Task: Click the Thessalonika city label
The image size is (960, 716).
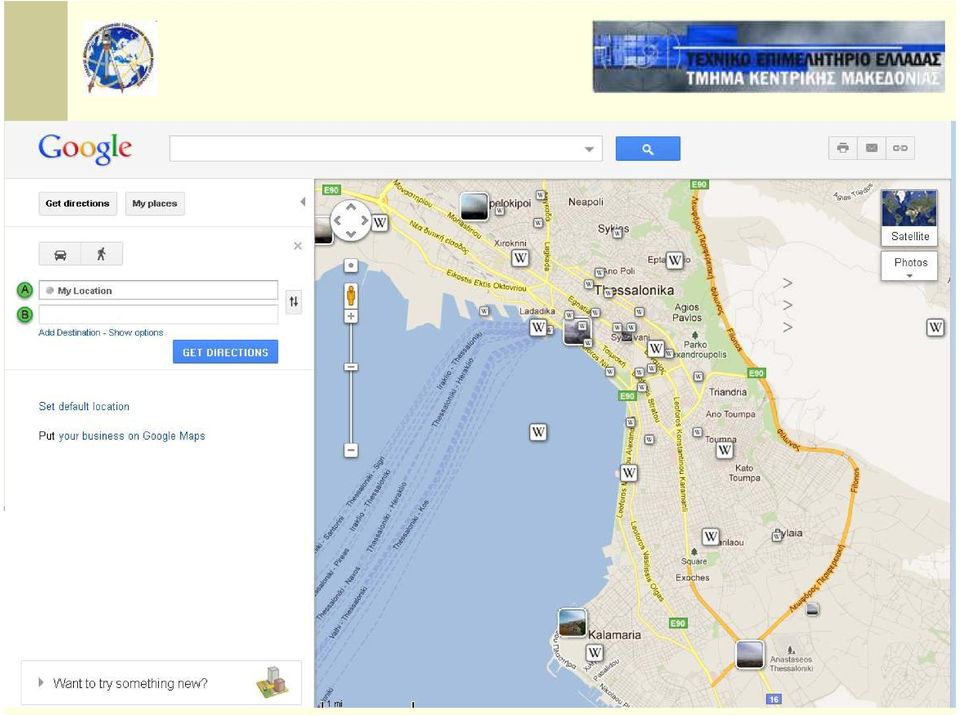Action: pyautogui.click(x=634, y=290)
